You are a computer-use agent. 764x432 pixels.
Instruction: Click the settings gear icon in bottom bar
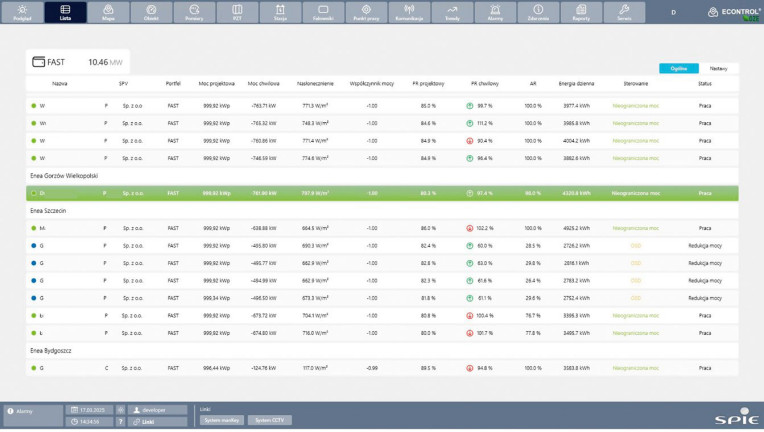coord(121,410)
